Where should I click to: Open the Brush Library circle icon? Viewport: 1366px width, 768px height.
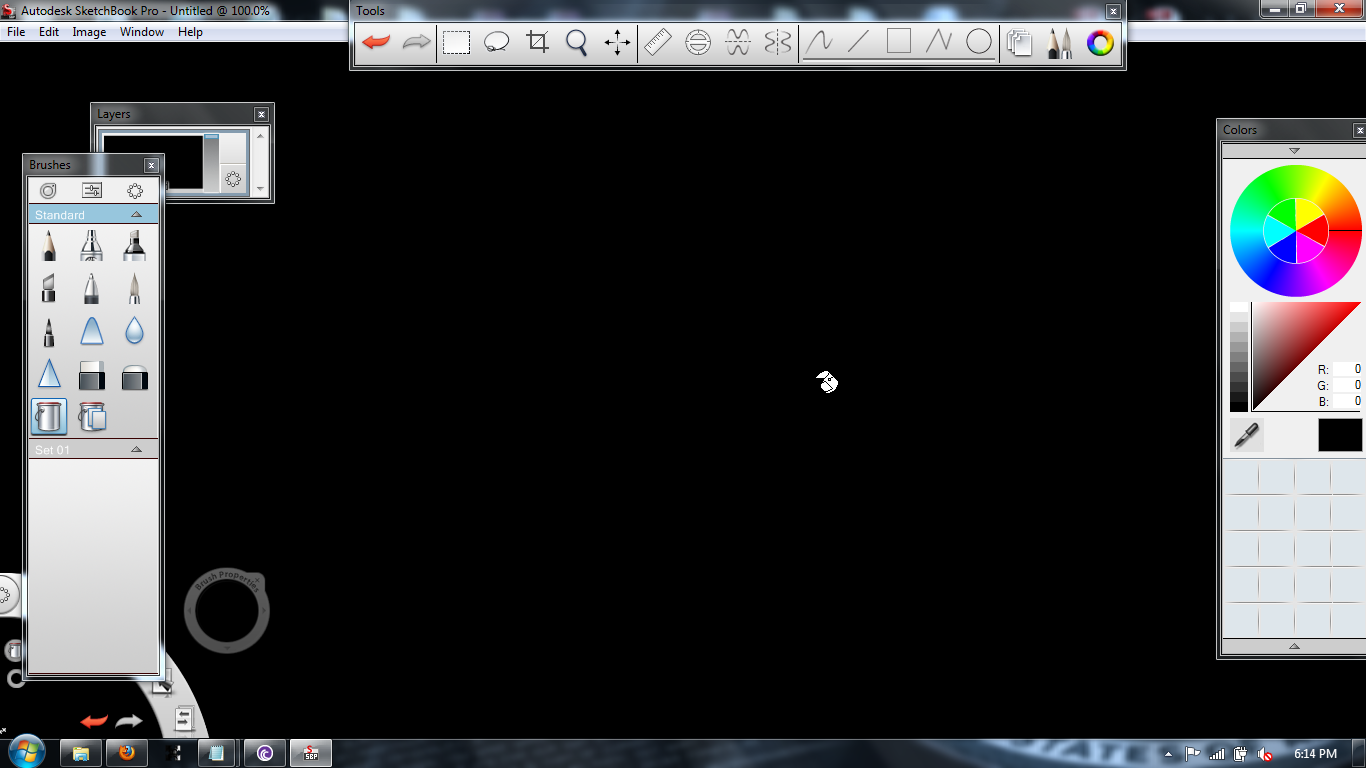pyautogui.click(x=48, y=190)
